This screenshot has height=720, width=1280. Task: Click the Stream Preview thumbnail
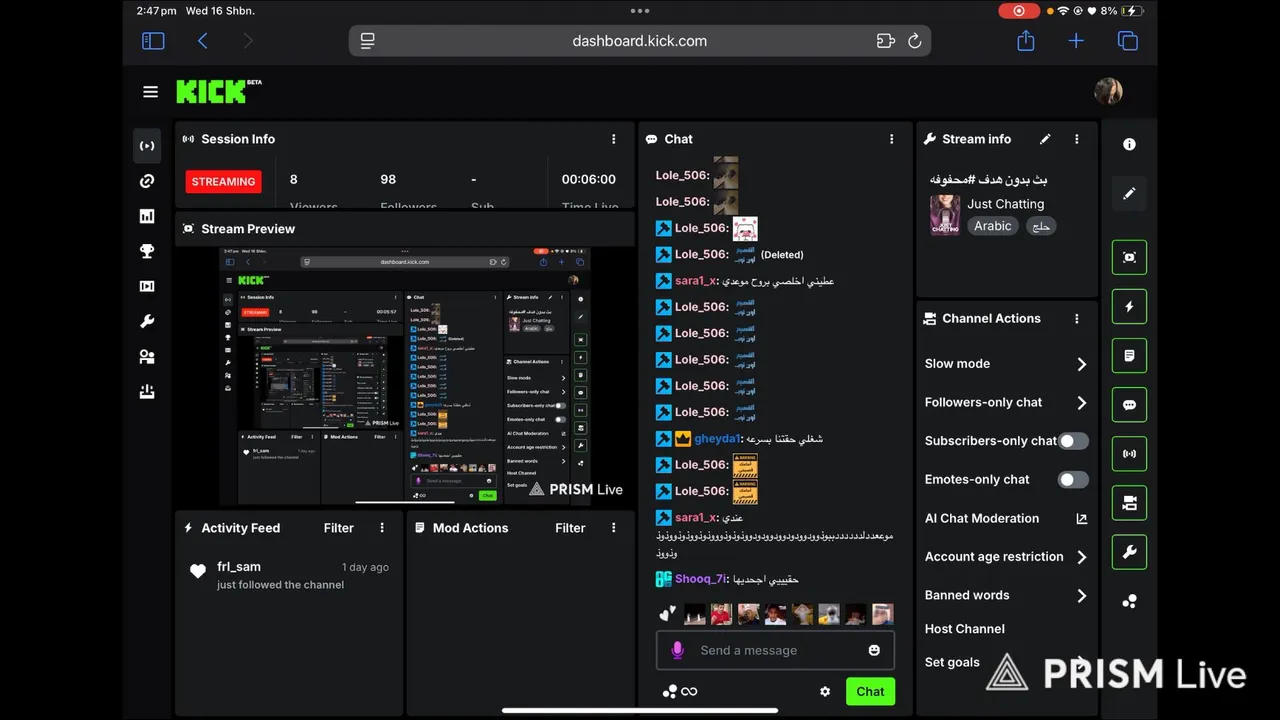coord(405,376)
